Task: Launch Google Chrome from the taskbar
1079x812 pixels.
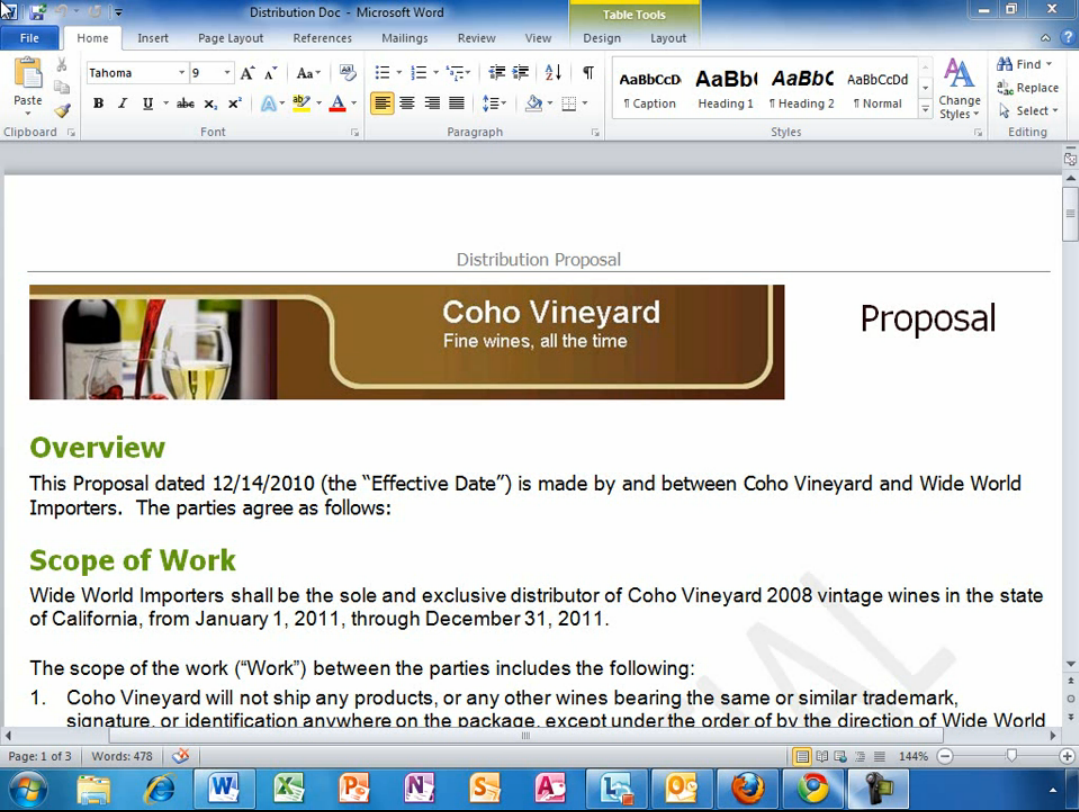Action: pyautogui.click(x=813, y=789)
